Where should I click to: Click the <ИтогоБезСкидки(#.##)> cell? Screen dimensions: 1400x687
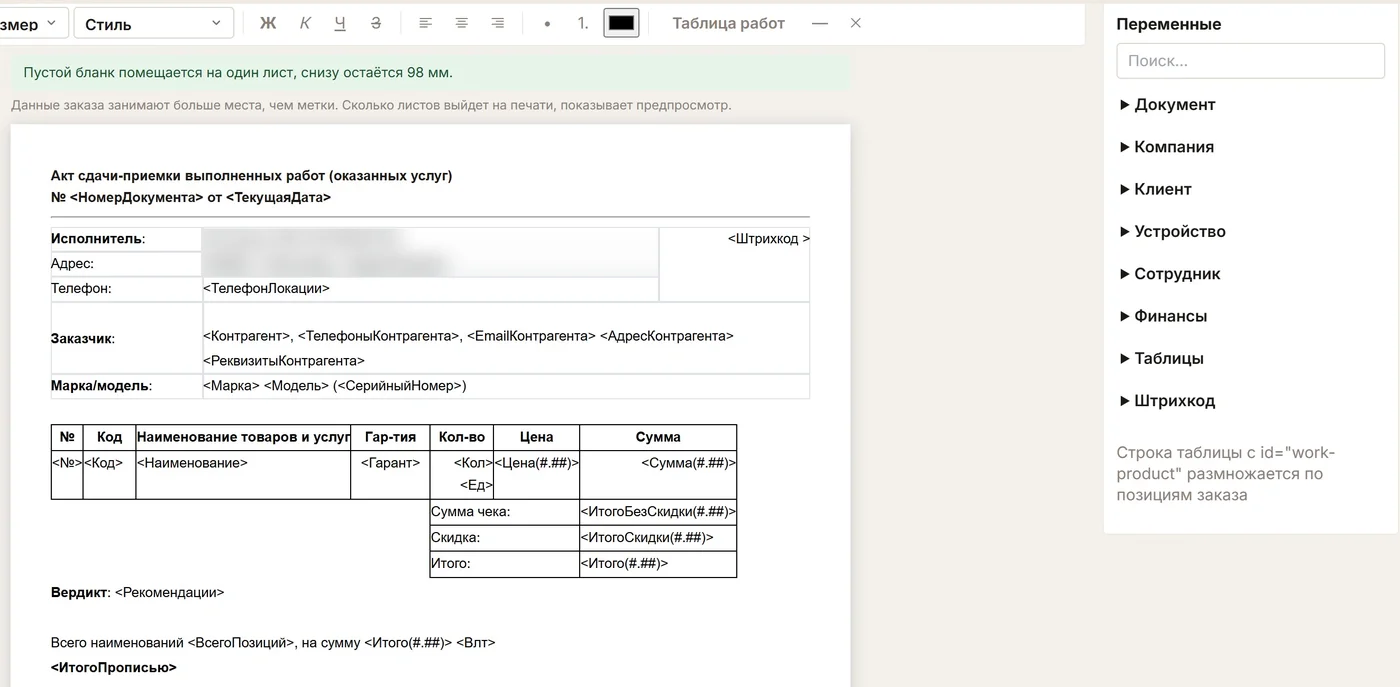(658, 512)
